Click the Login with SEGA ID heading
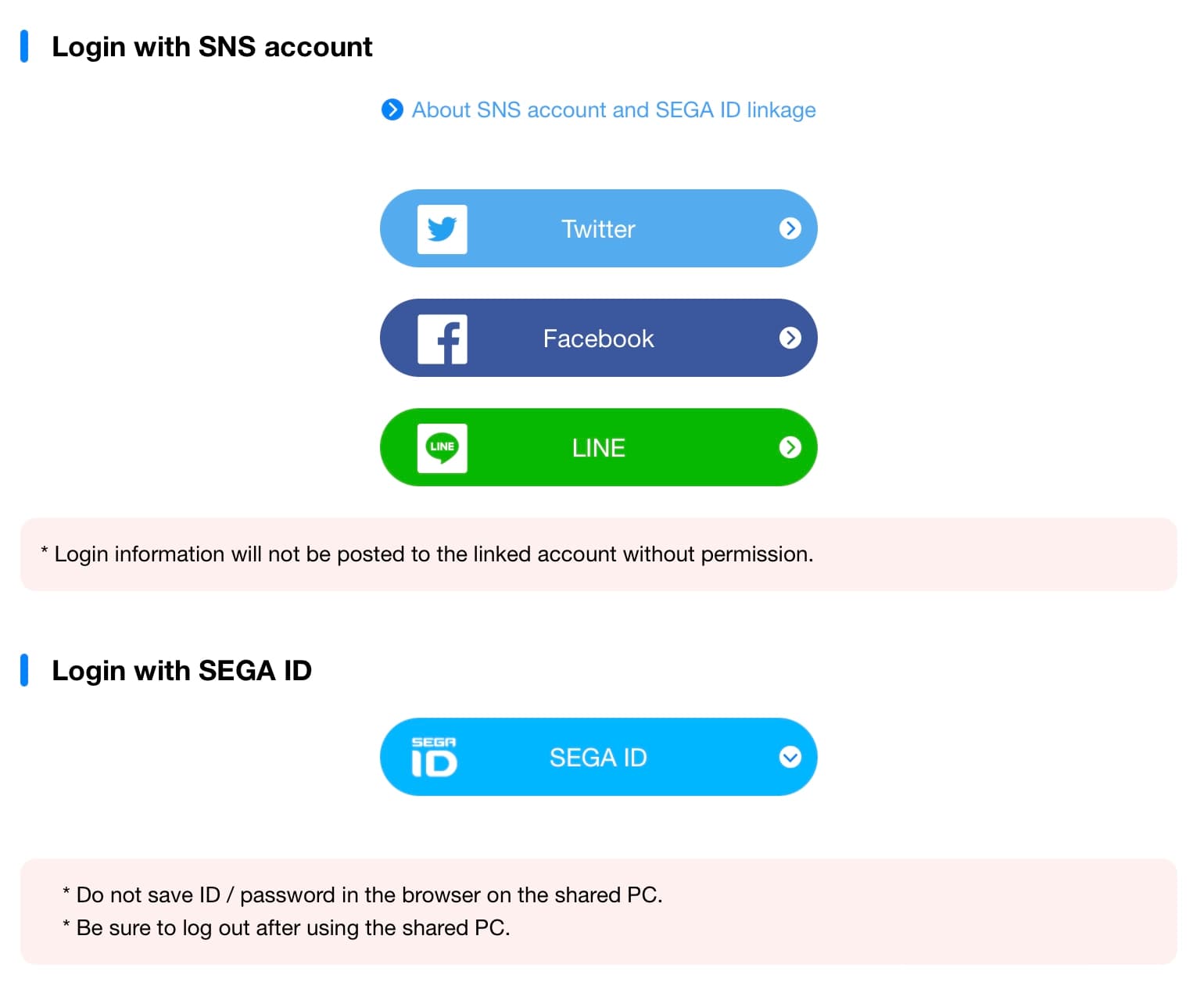 click(181, 671)
